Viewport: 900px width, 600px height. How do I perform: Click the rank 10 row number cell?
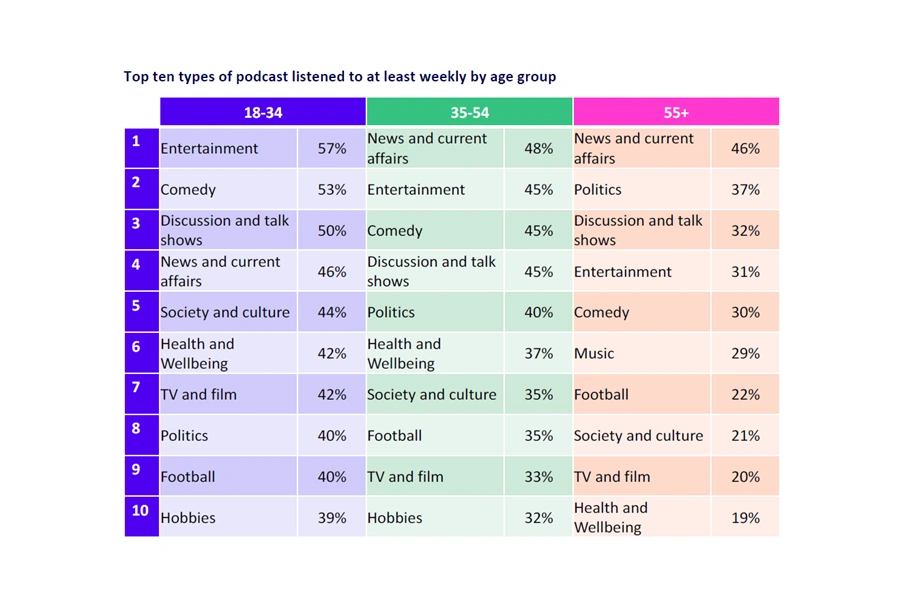[141, 517]
